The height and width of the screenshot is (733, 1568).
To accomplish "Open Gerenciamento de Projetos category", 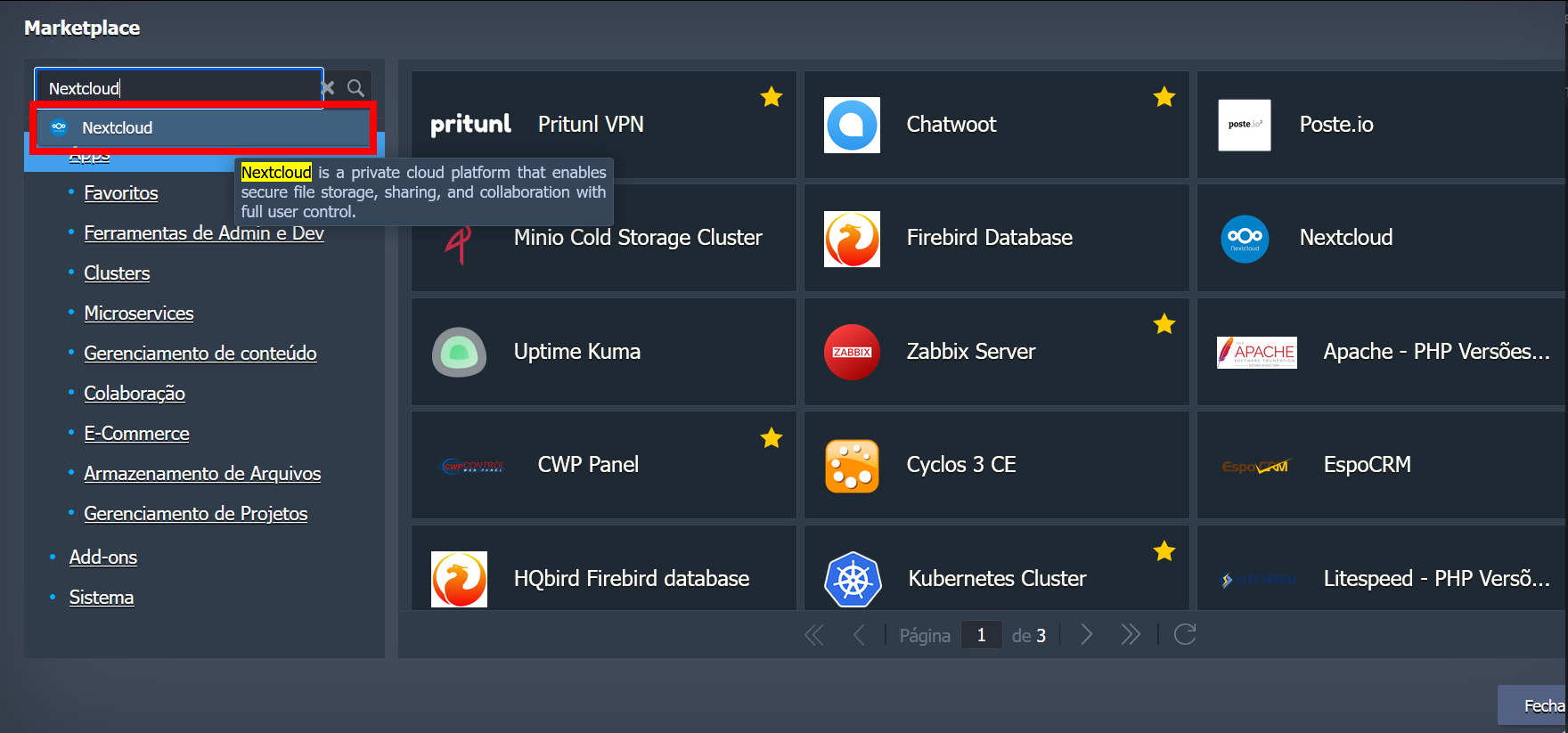I will (196, 513).
